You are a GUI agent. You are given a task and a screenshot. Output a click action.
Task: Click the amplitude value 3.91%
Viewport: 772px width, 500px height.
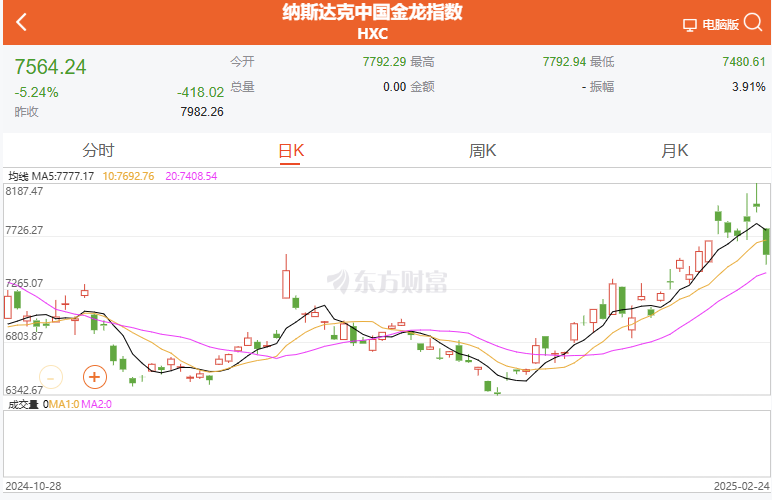tap(748, 87)
